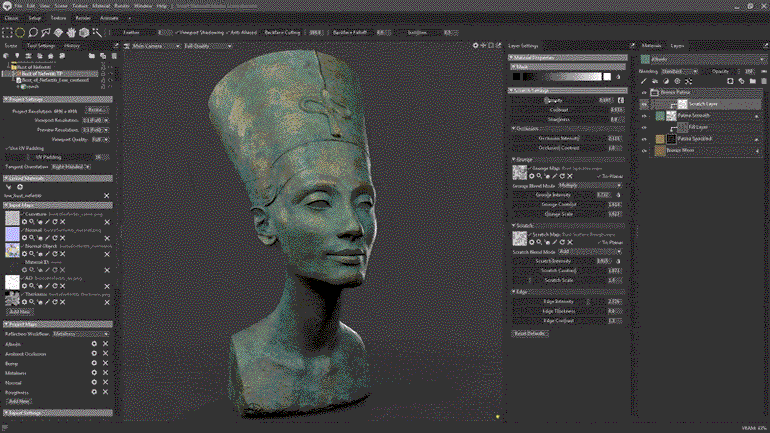
Task: Click Add Map button under Input Maps
Action: coord(19,311)
